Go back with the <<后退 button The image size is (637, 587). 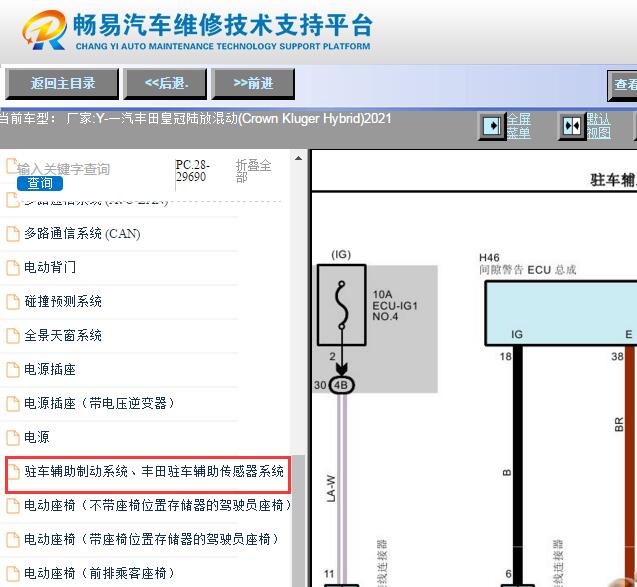pyautogui.click(x=165, y=84)
